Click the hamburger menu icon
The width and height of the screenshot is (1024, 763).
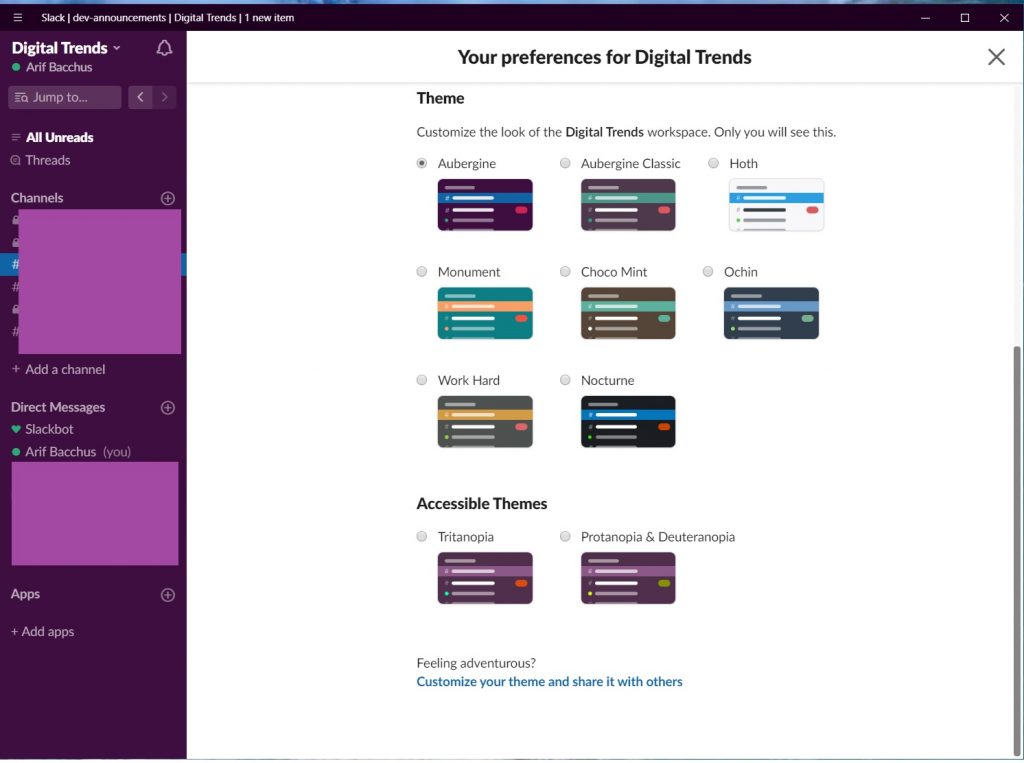pos(17,17)
